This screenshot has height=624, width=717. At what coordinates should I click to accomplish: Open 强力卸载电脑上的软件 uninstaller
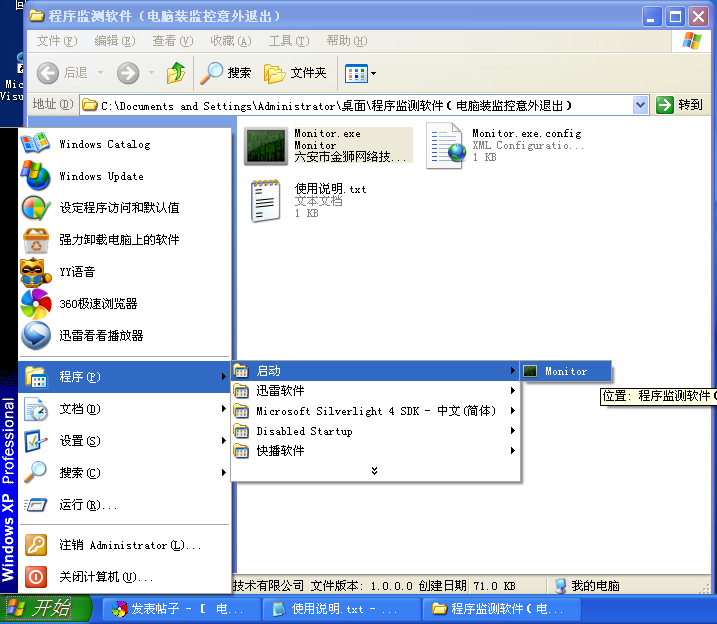click(124, 240)
